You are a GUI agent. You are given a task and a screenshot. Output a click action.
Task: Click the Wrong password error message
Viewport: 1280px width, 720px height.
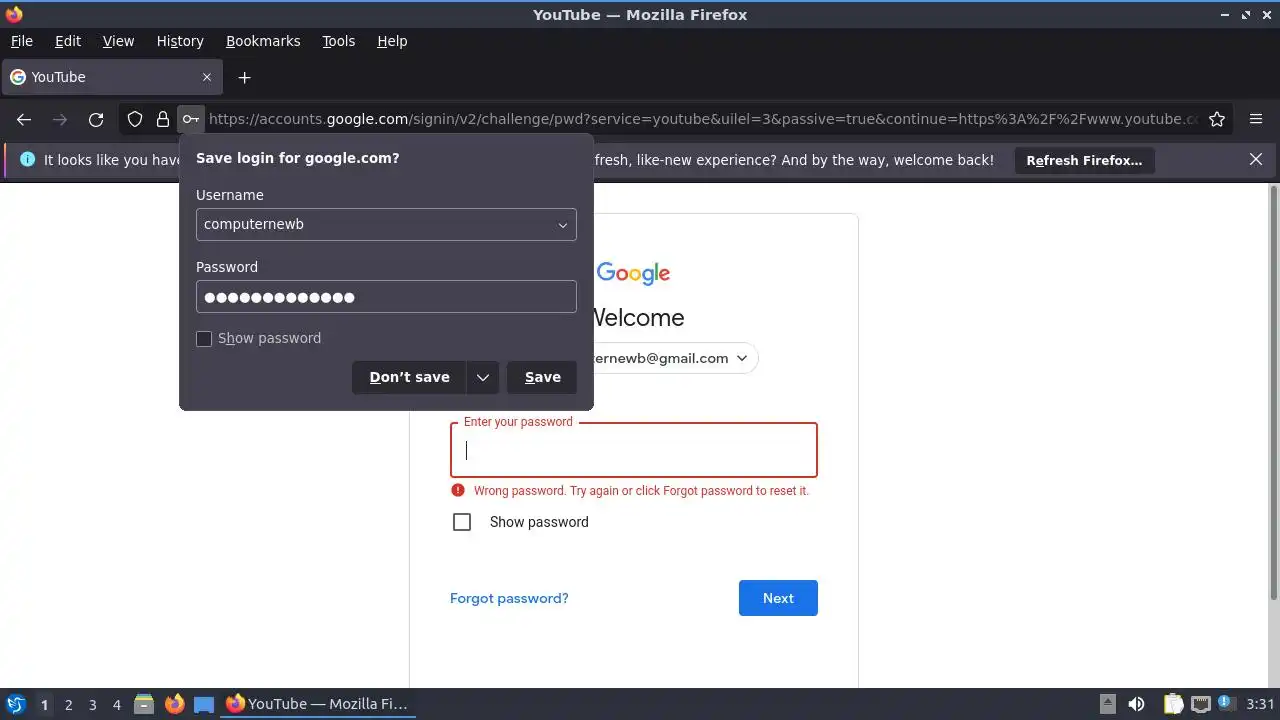(x=641, y=491)
